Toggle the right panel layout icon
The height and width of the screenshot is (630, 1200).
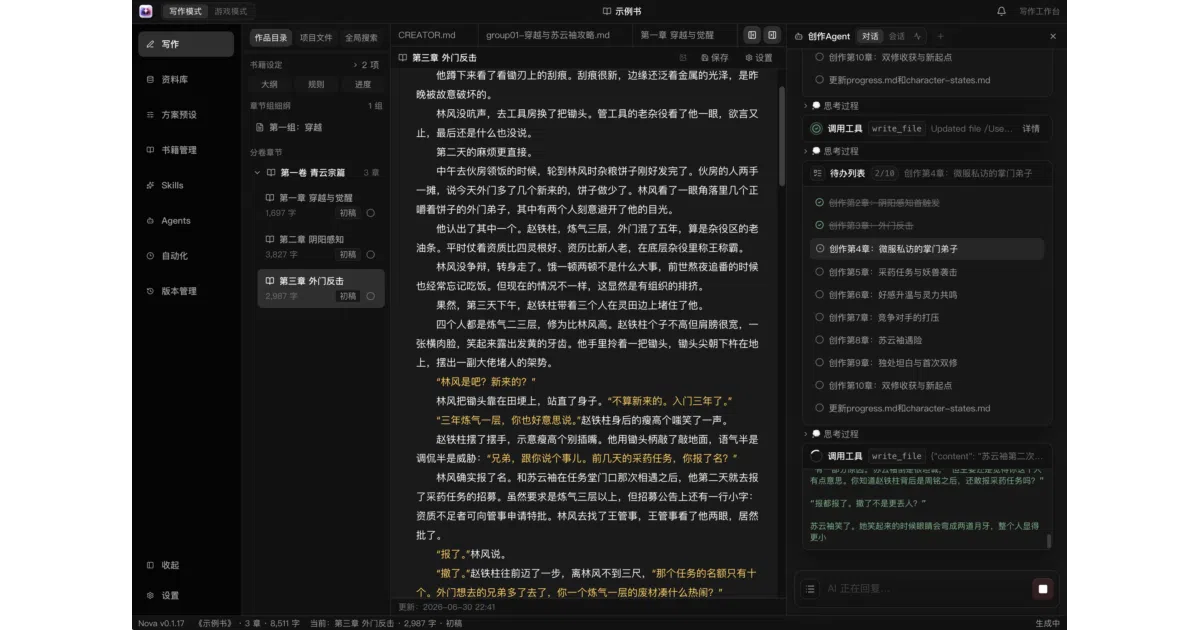coord(772,35)
